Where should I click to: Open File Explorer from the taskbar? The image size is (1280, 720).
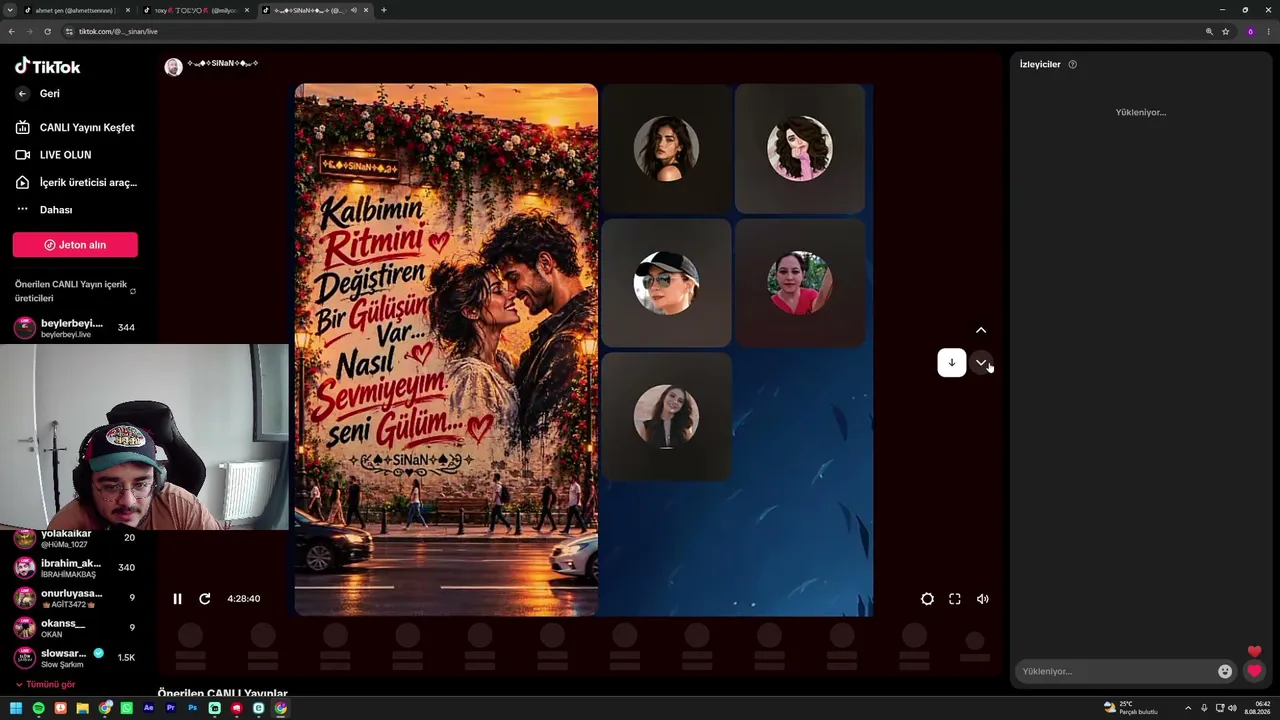(82, 708)
